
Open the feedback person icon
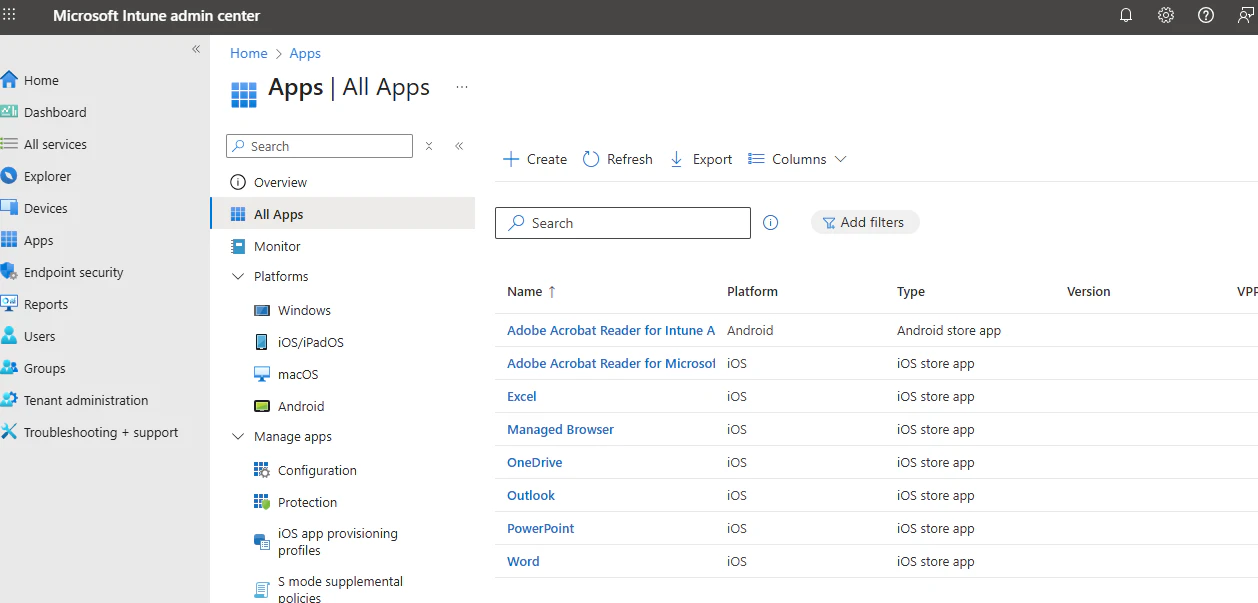point(1246,15)
